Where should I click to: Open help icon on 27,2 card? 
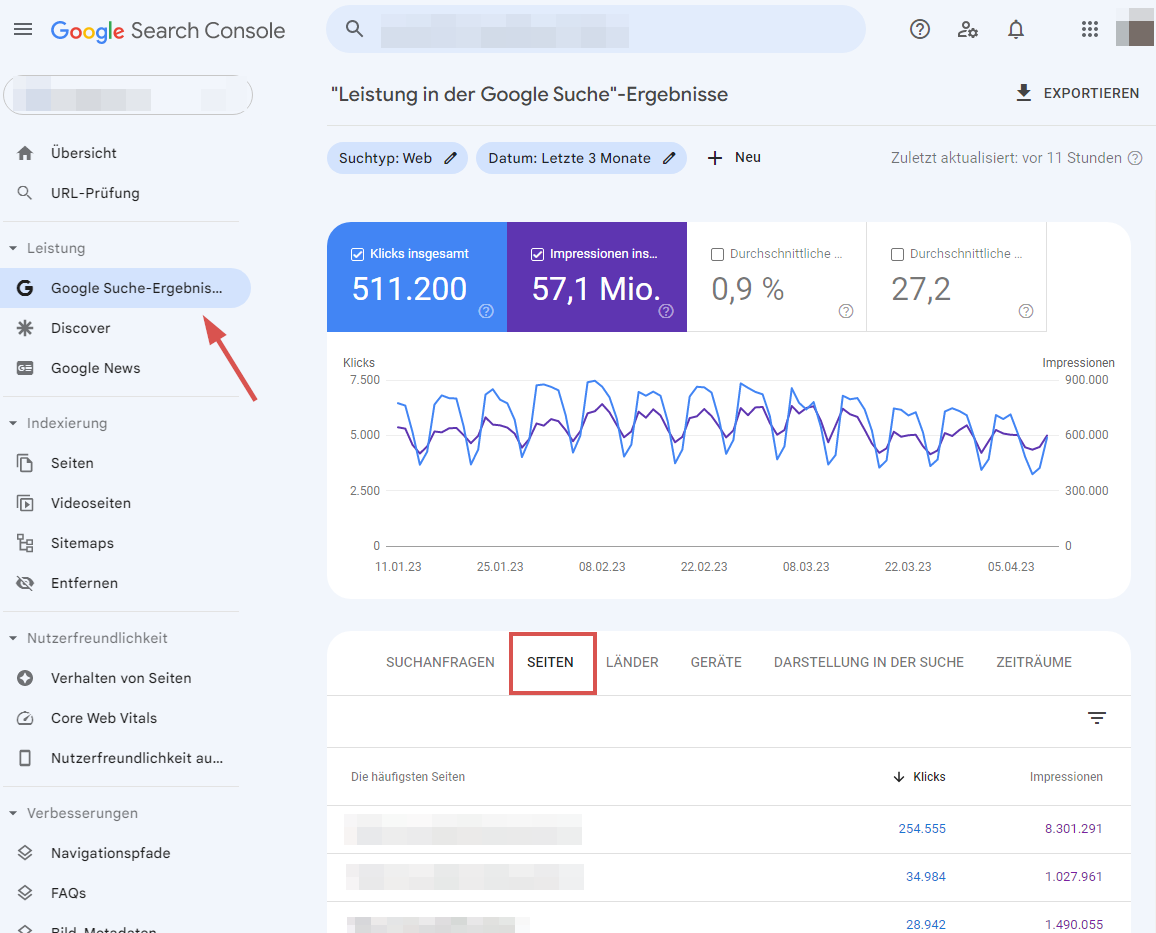(1026, 311)
